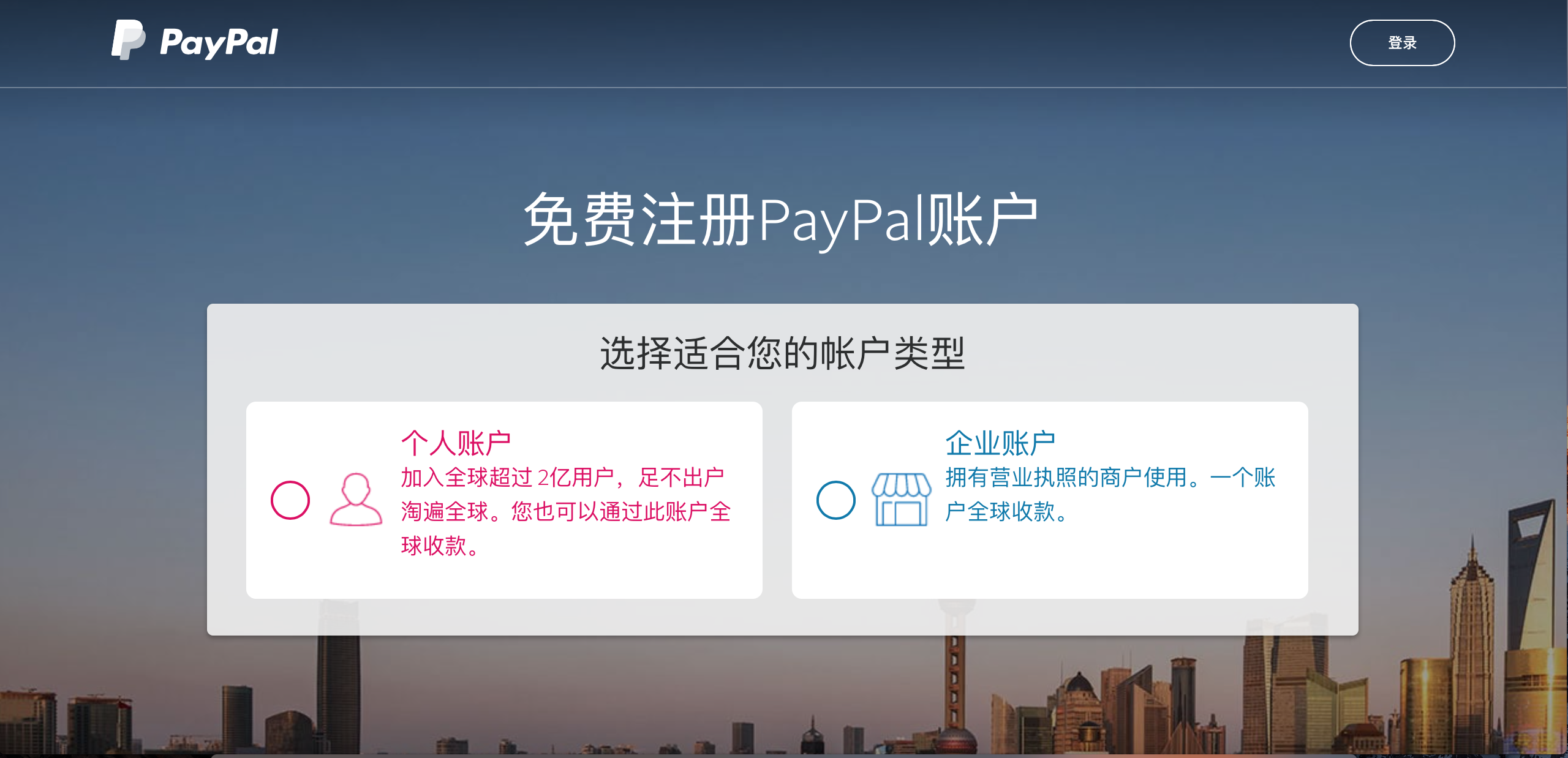The height and width of the screenshot is (758, 1568).
Task: Click the pink text 球收款。
Action: [440, 546]
